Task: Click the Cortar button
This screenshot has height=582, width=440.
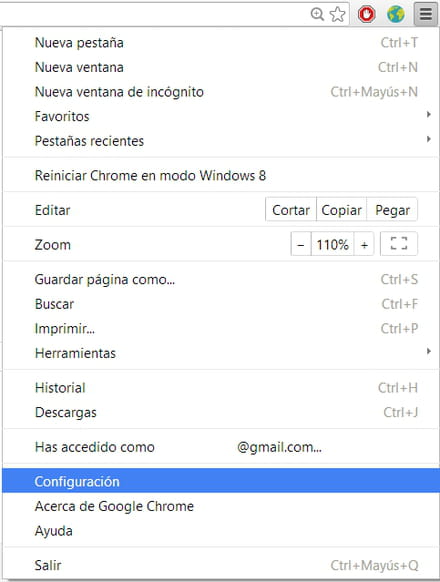Action: coord(291,210)
